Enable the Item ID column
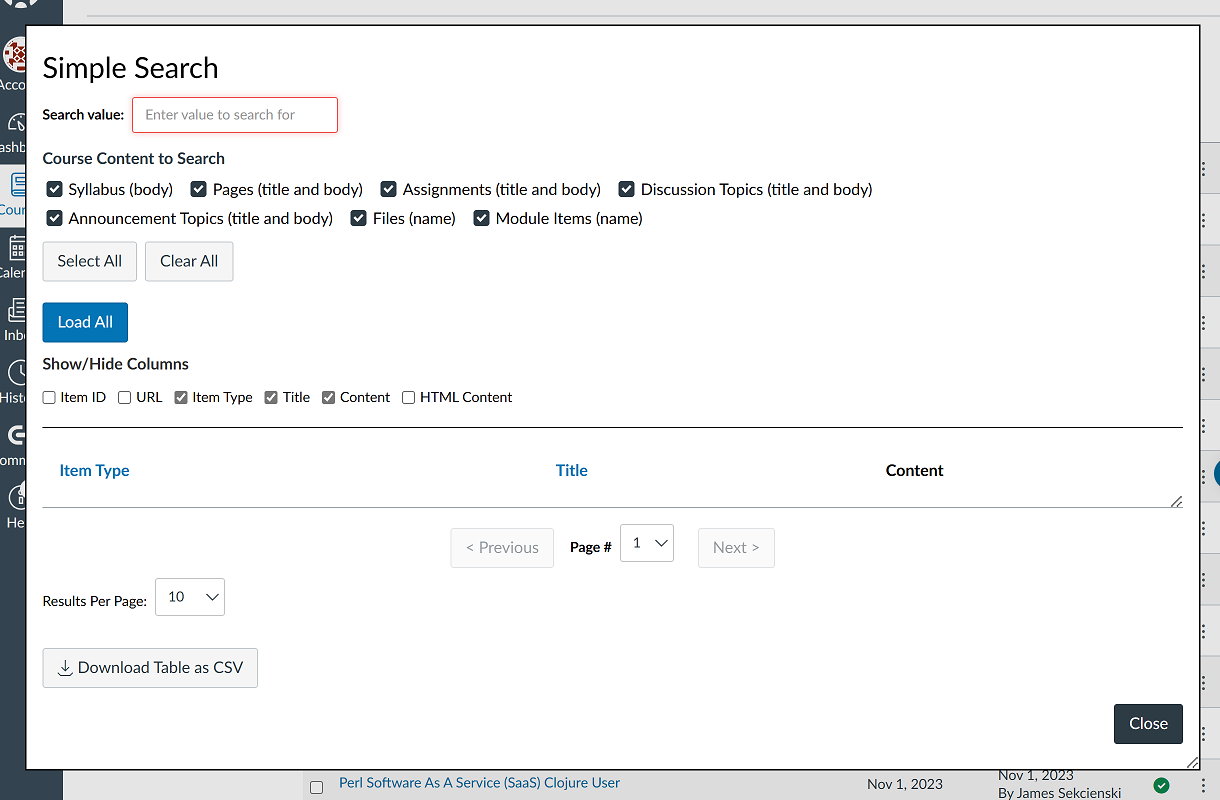Image resolution: width=1220 pixels, height=800 pixels. coord(48,397)
